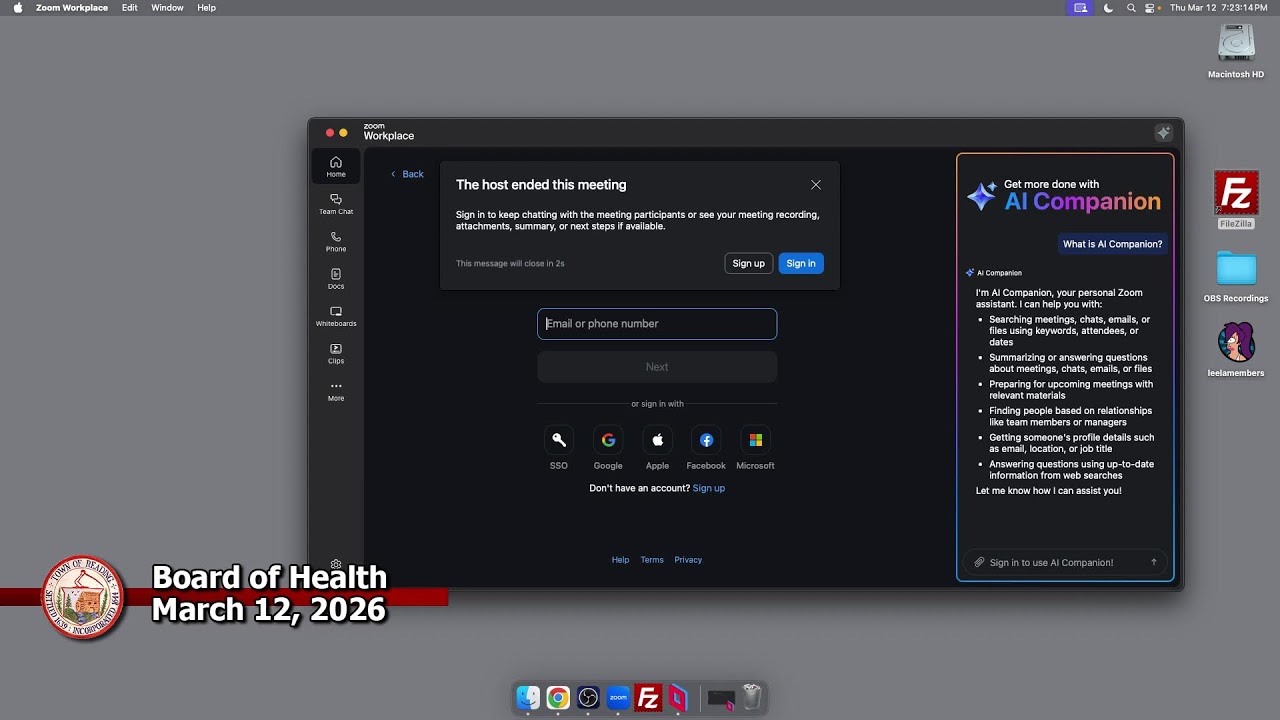Open the Home tab in Zoom sidebar
This screenshot has width=1280, height=720.
click(x=336, y=166)
